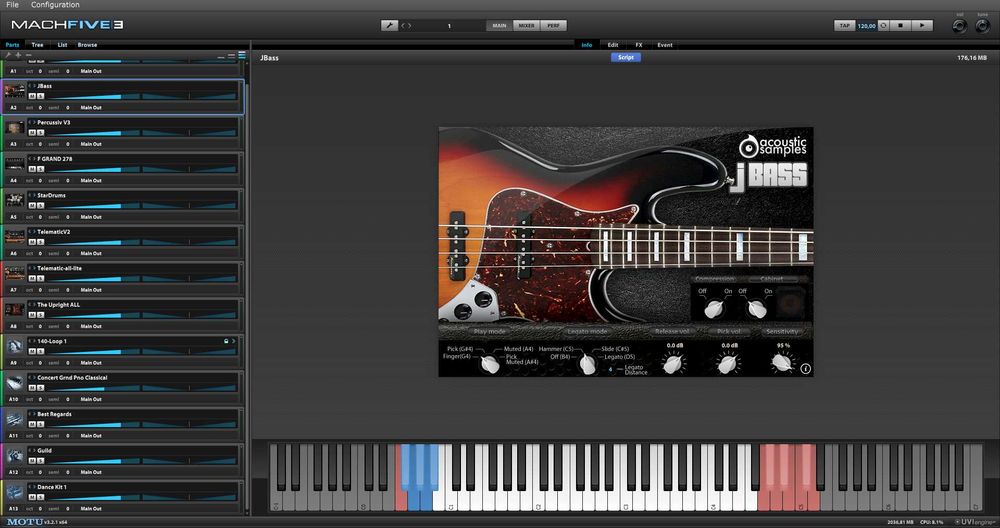Viewport: 1000px width, 528px height.
Task: Click the MIXER view button
Action: pyautogui.click(x=526, y=26)
